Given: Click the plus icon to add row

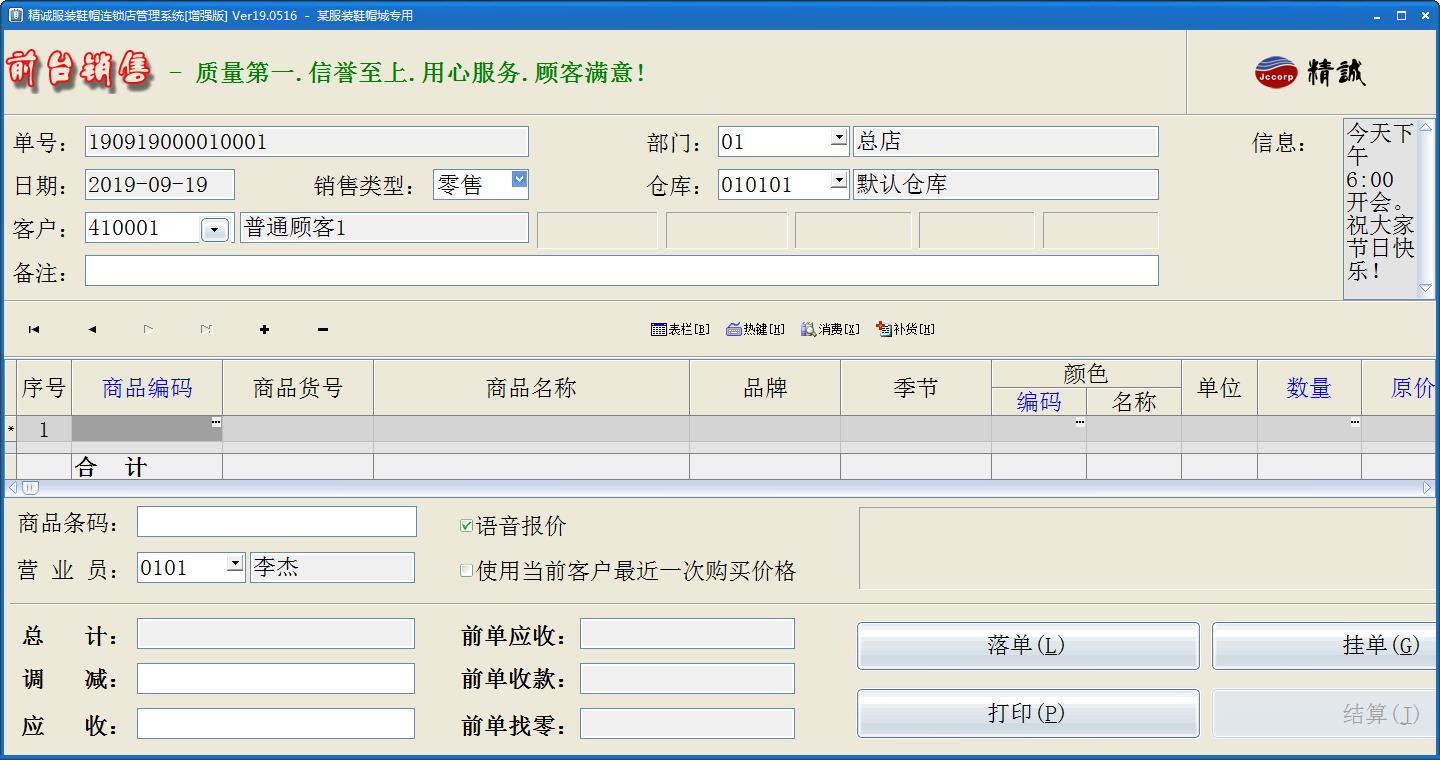Looking at the screenshot, I should coord(264,329).
